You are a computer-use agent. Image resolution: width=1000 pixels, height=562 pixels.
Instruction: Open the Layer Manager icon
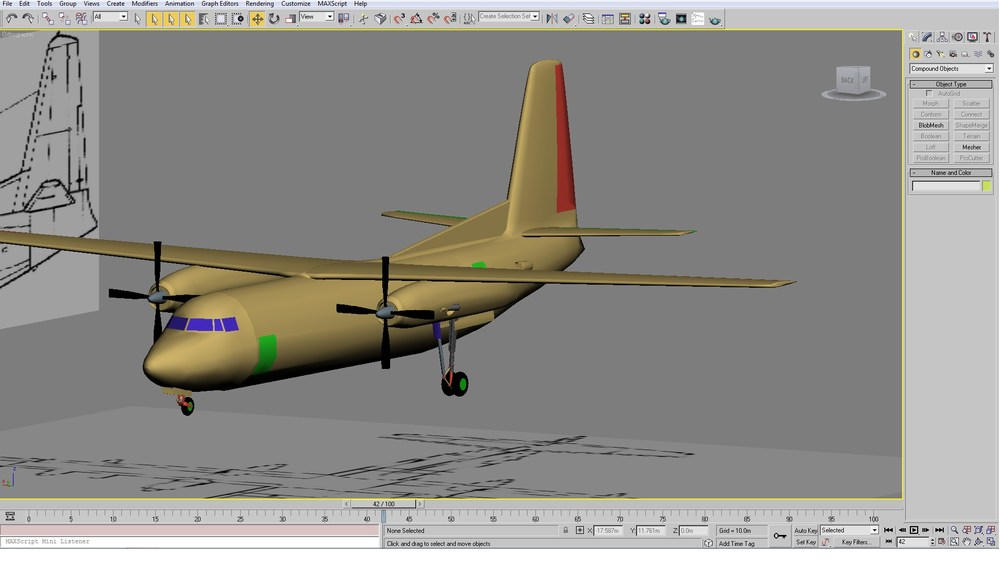tap(588, 18)
